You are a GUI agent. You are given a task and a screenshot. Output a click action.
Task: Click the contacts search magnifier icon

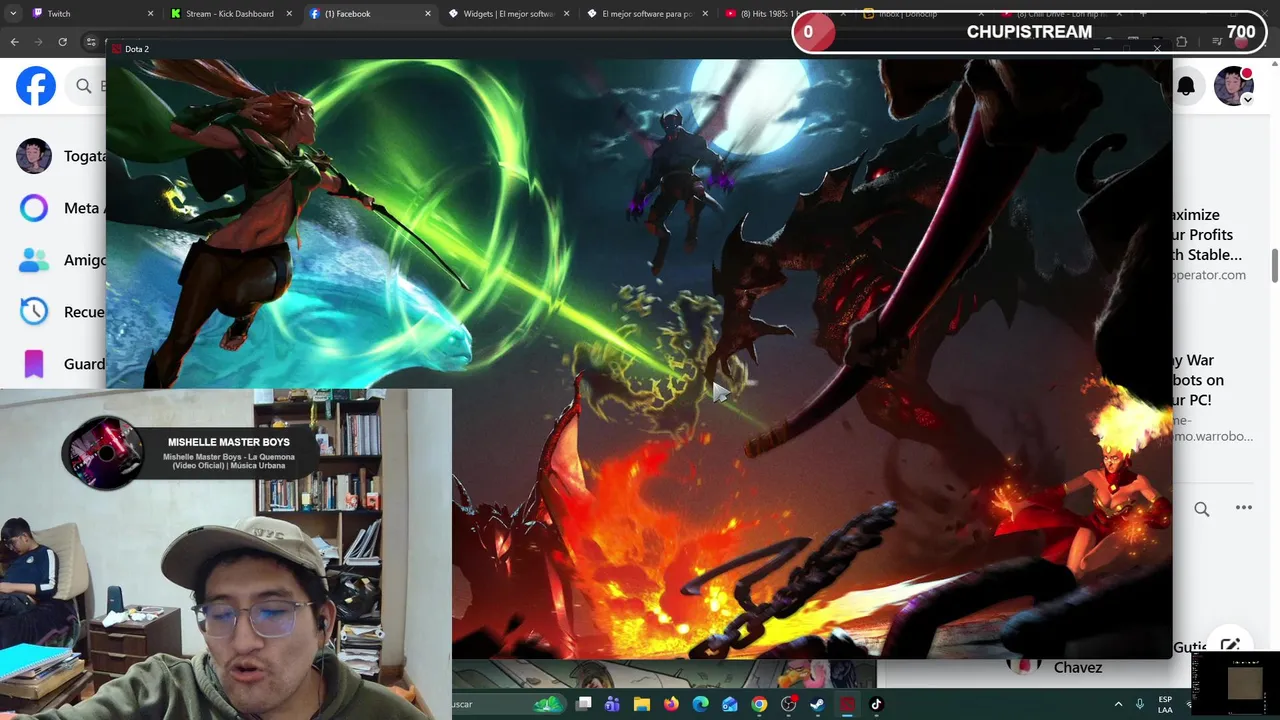point(1202,509)
